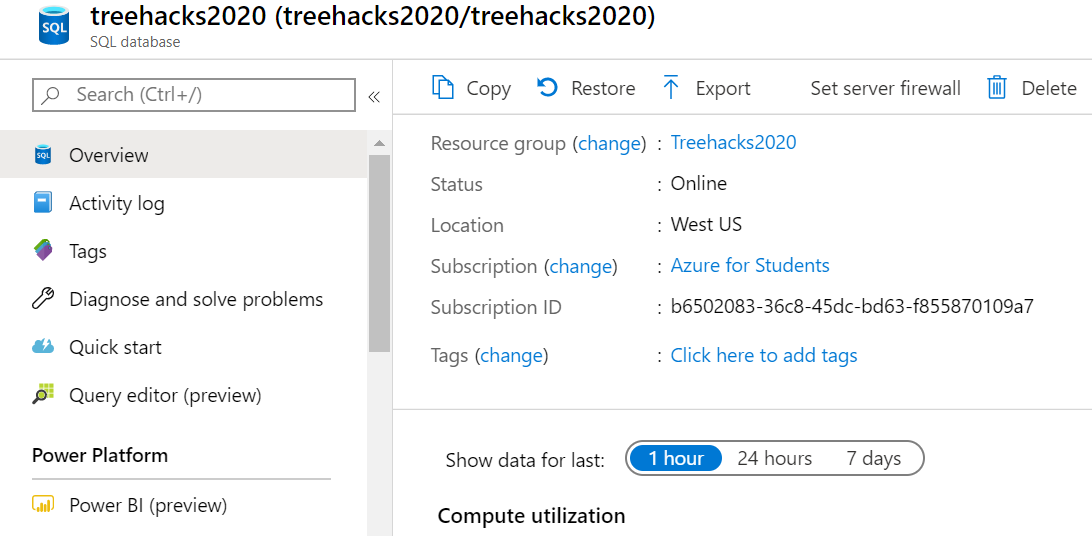This screenshot has width=1092, height=536.
Task: Click the Copy toolbar label
Action: tap(489, 88)
